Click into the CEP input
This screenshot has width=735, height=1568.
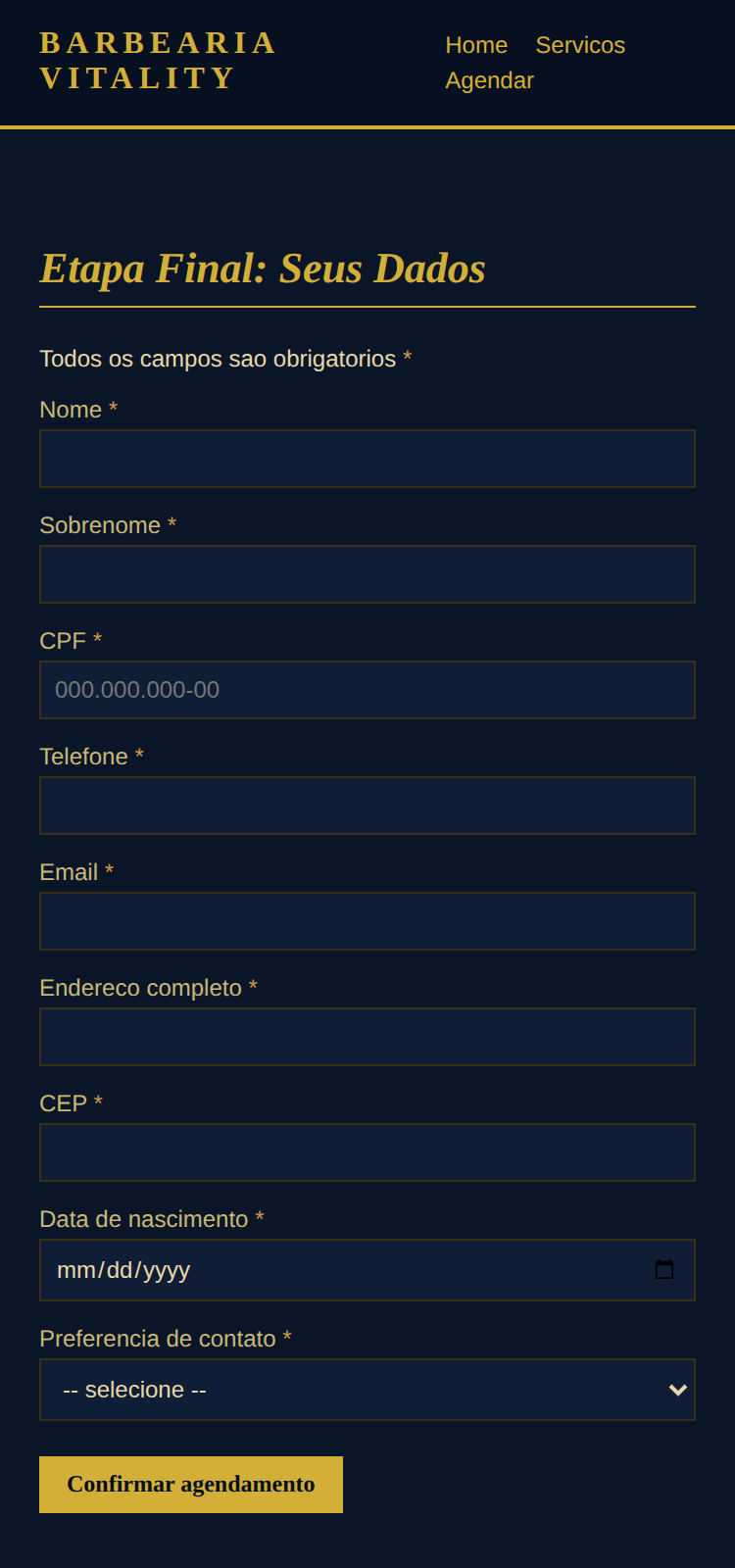[367, 1152]
